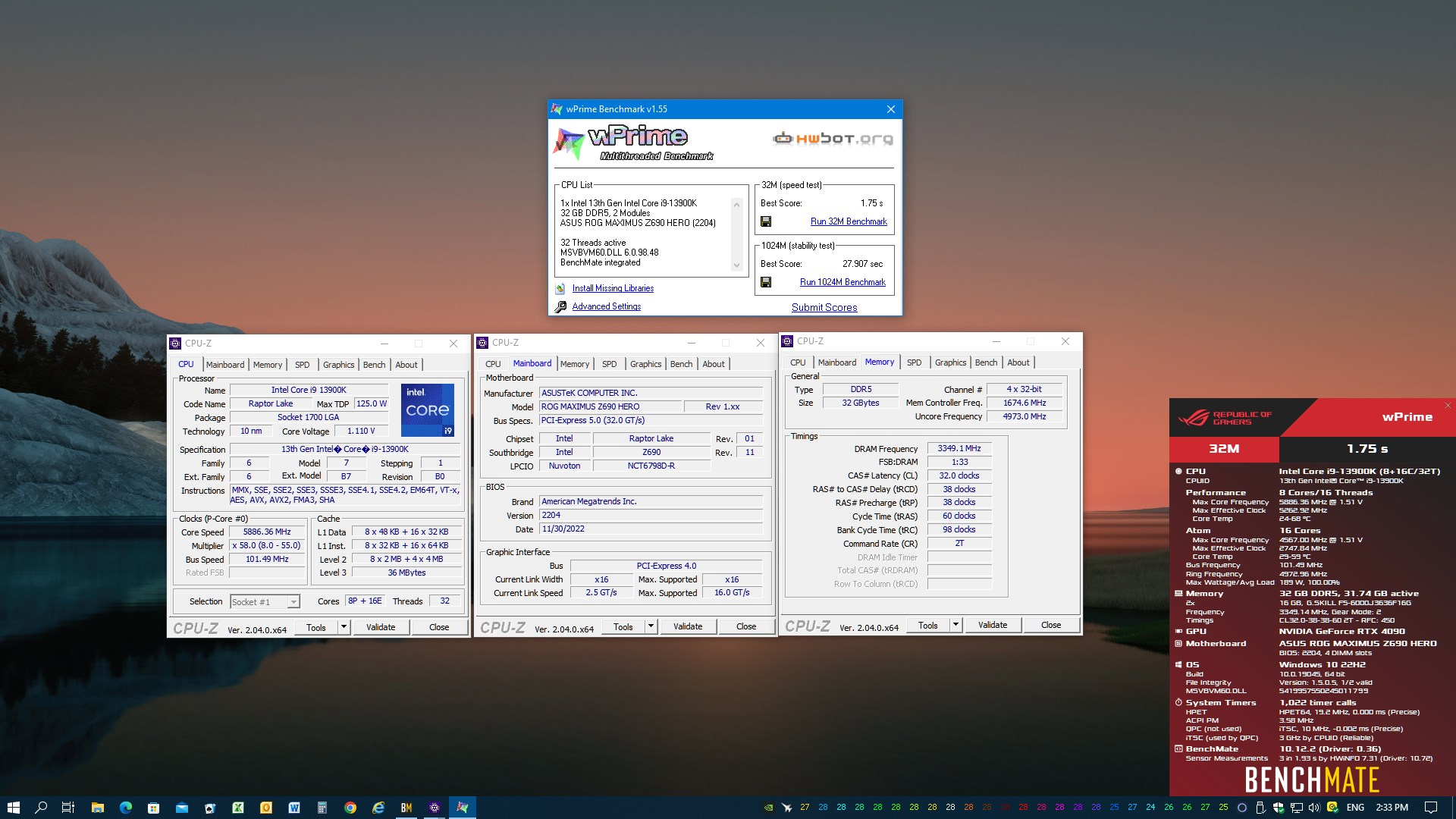The height and width of the screenshot is (819, 1456).
Task: Open Solitaire taskbar icon
Action: pyautogui.click(x=210, y=808)
